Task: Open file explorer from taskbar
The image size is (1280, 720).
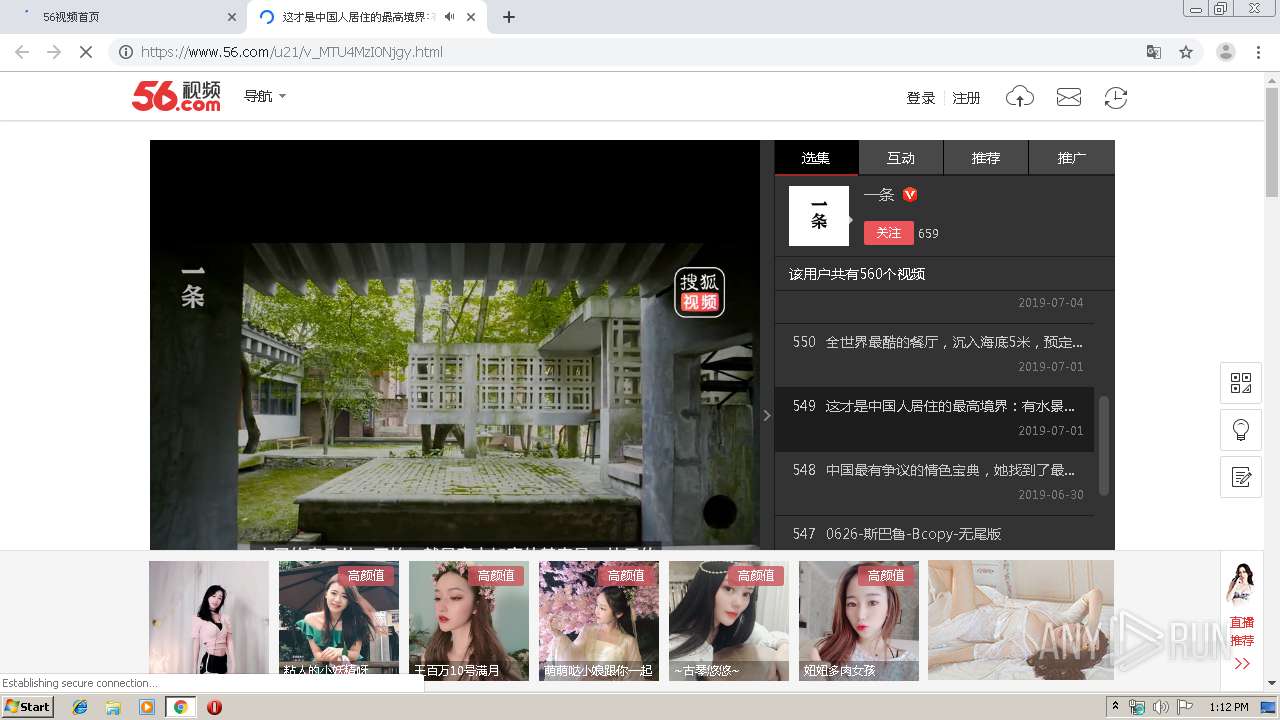Action: coord(113,707)
